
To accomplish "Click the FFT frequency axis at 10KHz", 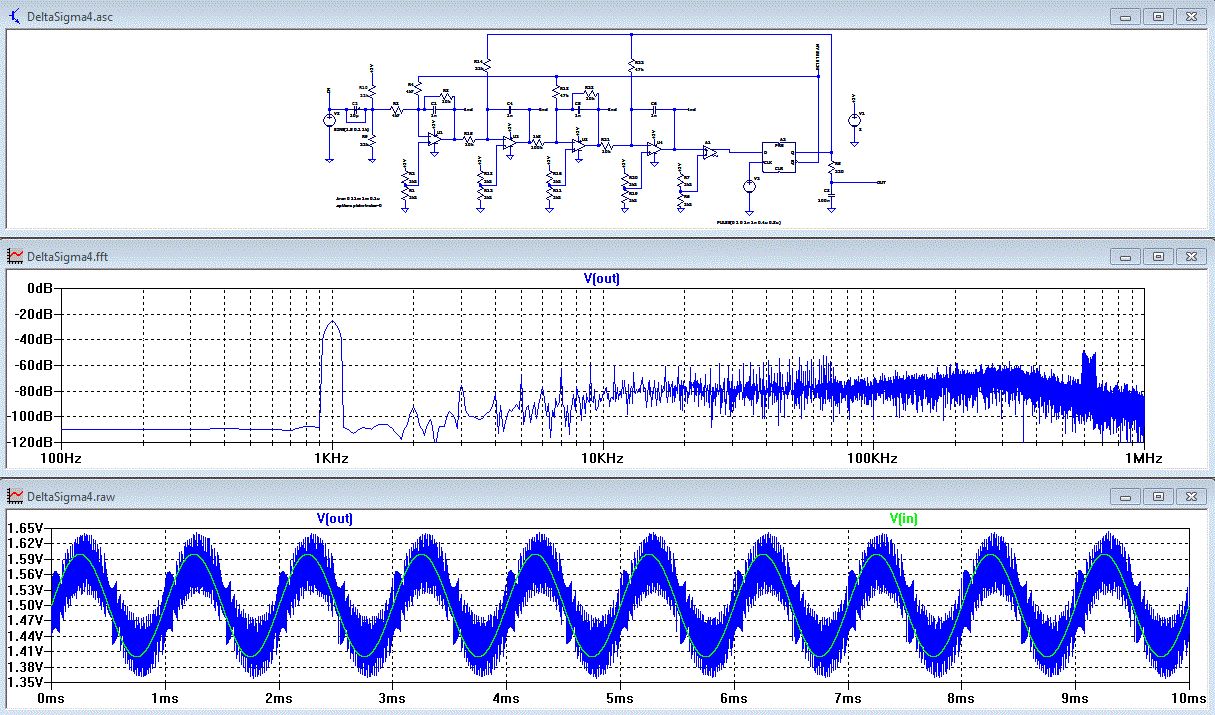I will (602, 458).
